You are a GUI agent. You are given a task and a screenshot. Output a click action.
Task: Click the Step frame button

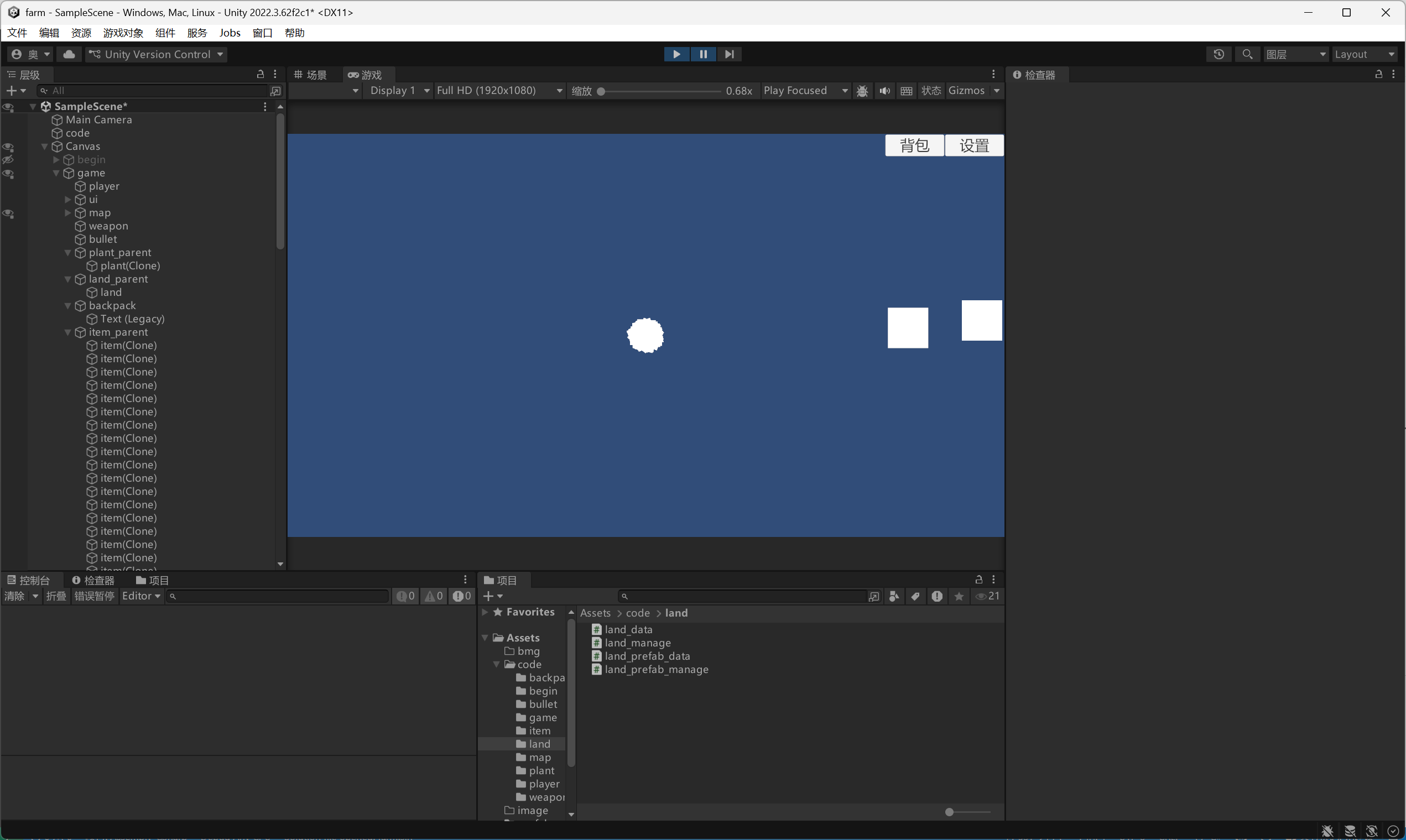click(x=729, y=54)
